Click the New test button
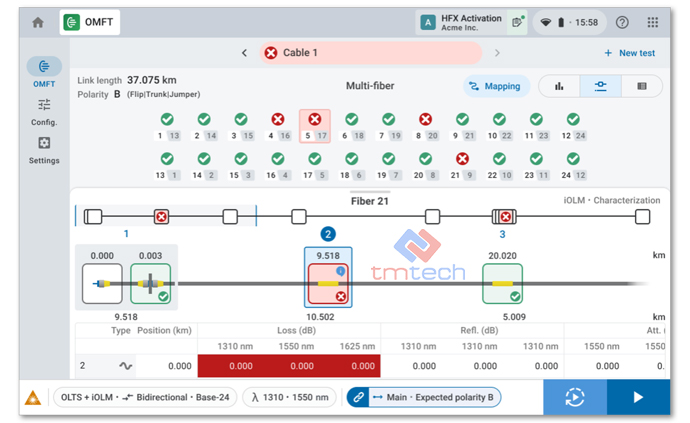This screenshot has height=423, width=690. (x=629, y=53)
